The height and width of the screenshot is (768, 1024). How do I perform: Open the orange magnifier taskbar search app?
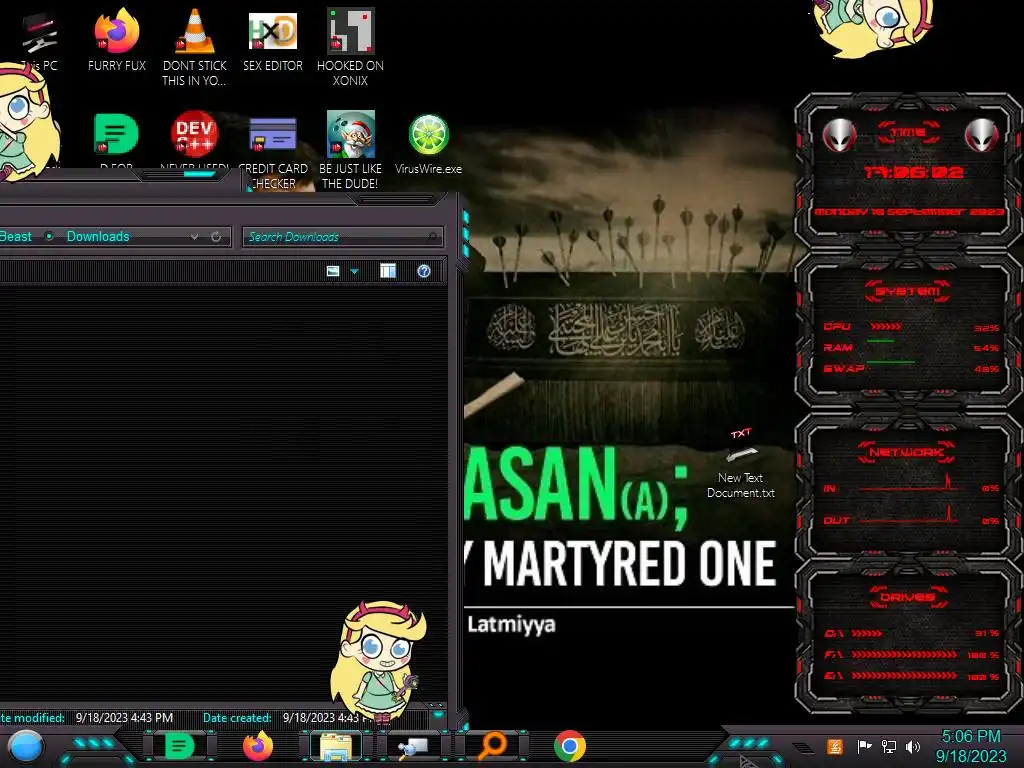[492, 746]
